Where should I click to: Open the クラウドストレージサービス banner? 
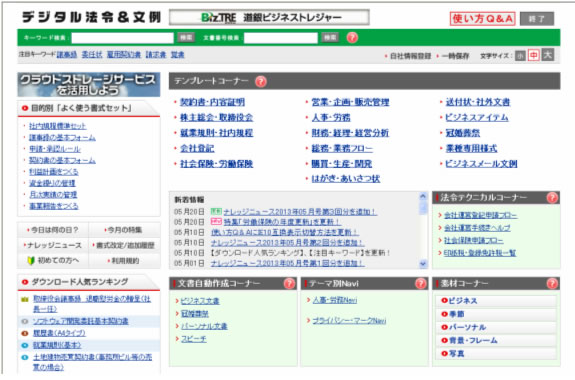(89, 84)
